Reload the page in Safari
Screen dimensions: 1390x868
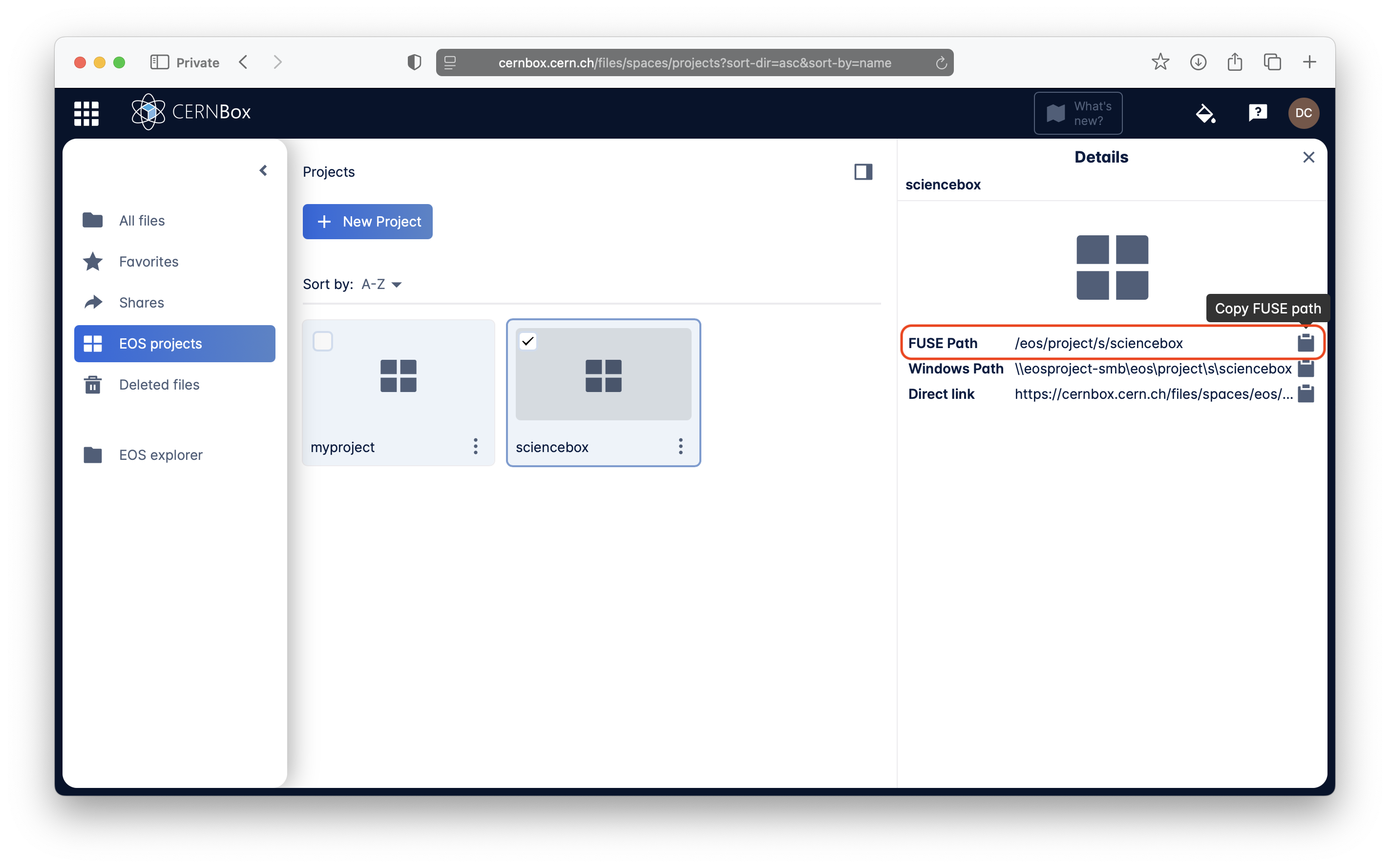(x=941, y=62)
